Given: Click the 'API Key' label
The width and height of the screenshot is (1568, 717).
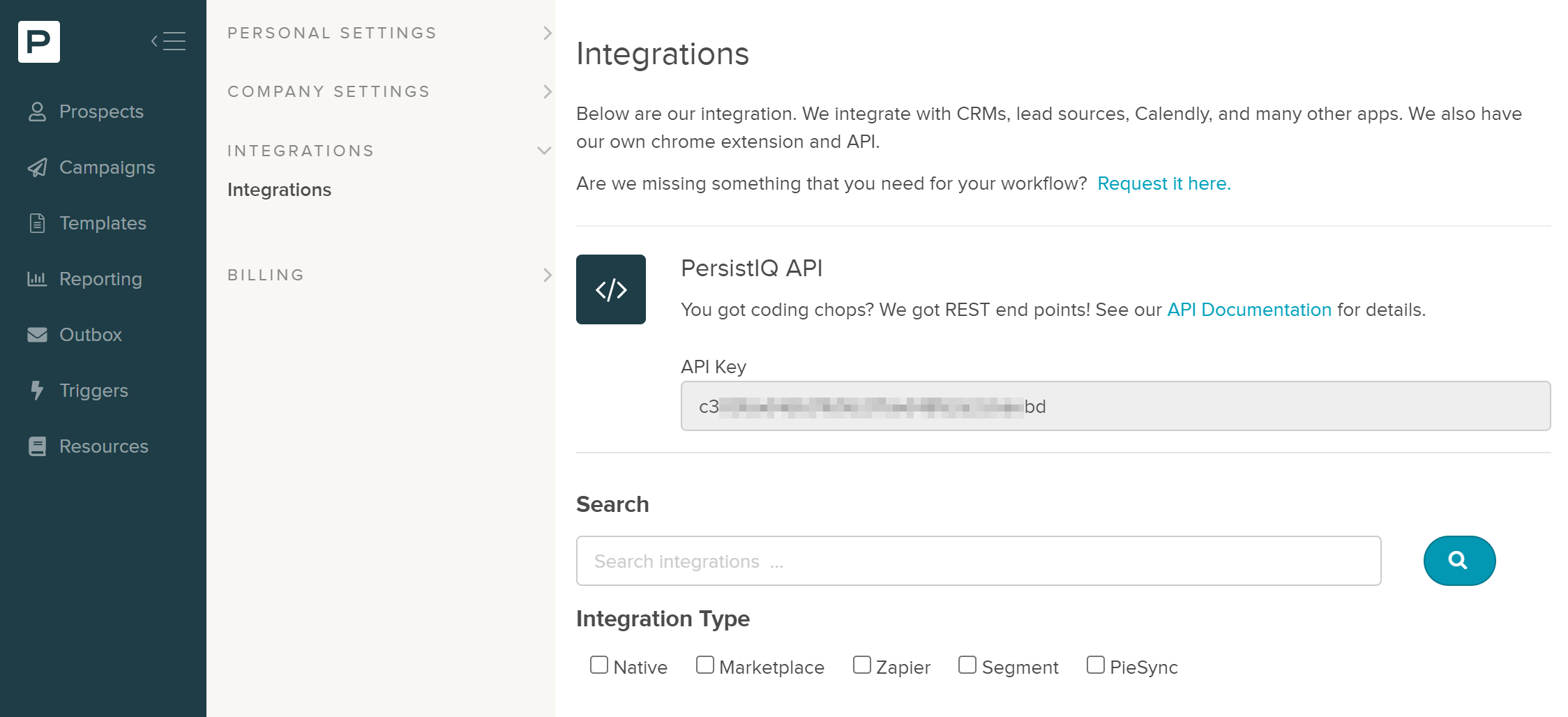Looking at the screenshot, I should tap(714, 367).
